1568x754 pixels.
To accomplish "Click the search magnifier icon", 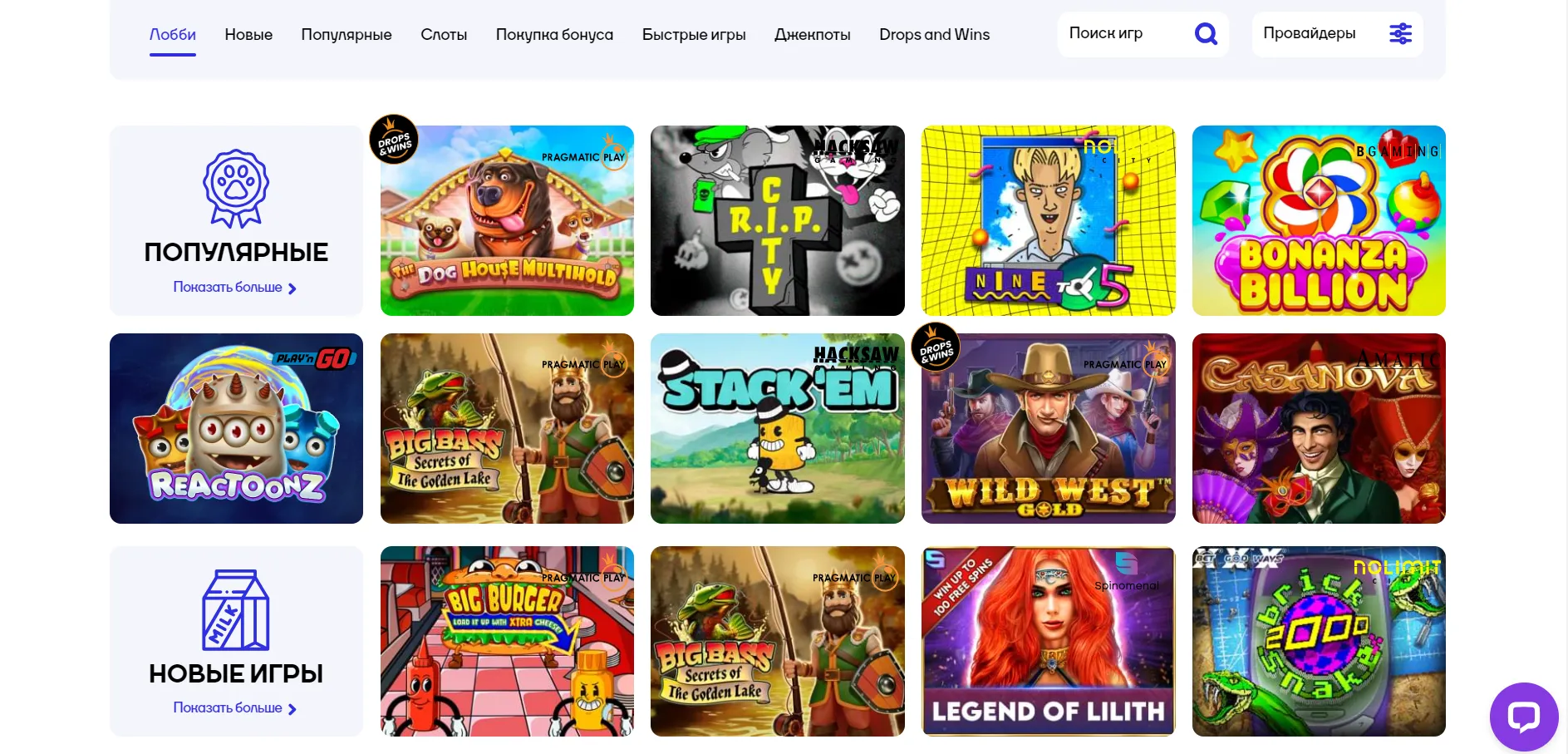I will point(1206,34).
